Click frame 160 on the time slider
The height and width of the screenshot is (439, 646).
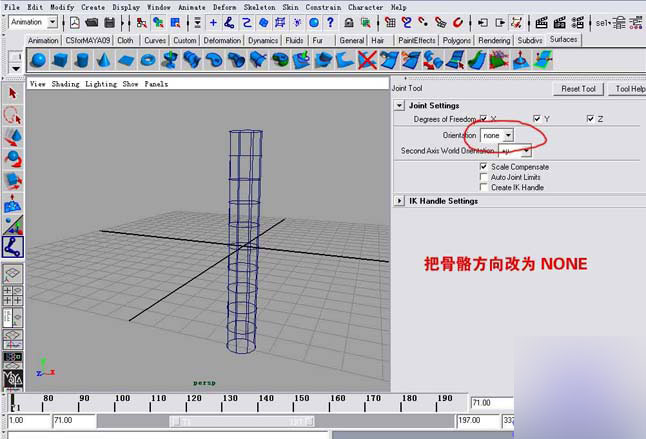pos(337,398)
